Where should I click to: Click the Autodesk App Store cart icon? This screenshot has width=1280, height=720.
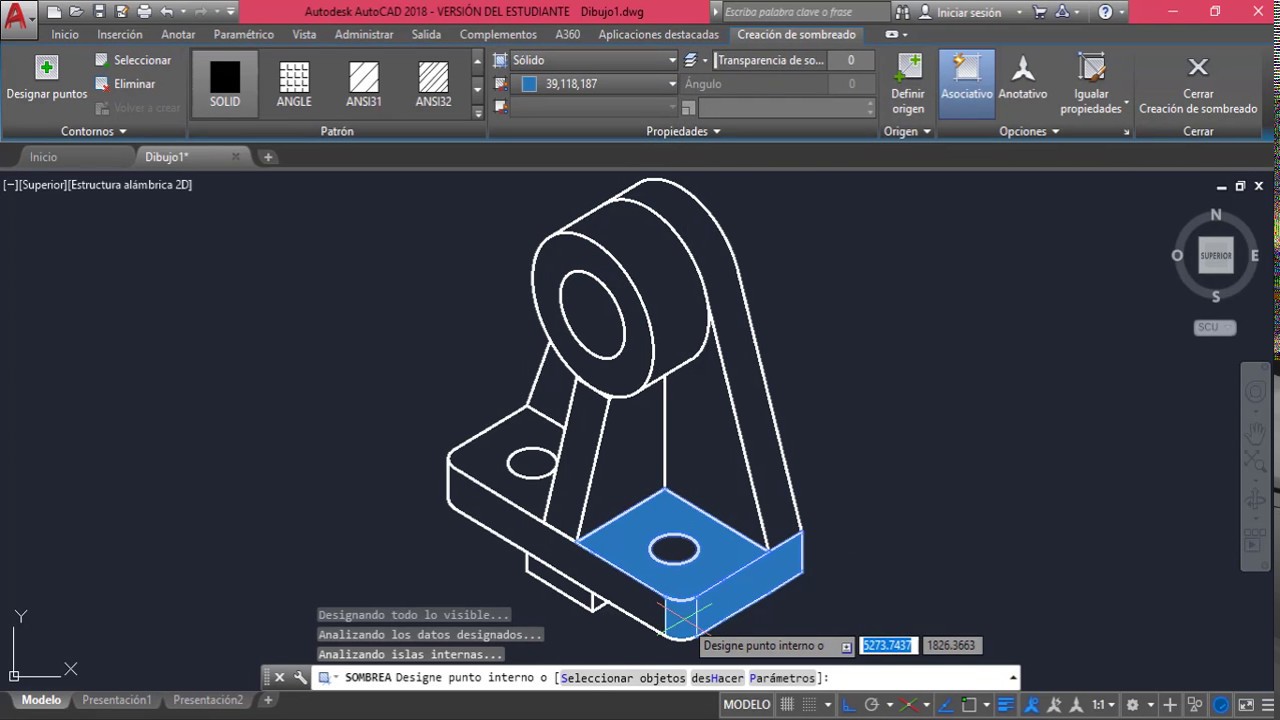[x=1039, y=12]
